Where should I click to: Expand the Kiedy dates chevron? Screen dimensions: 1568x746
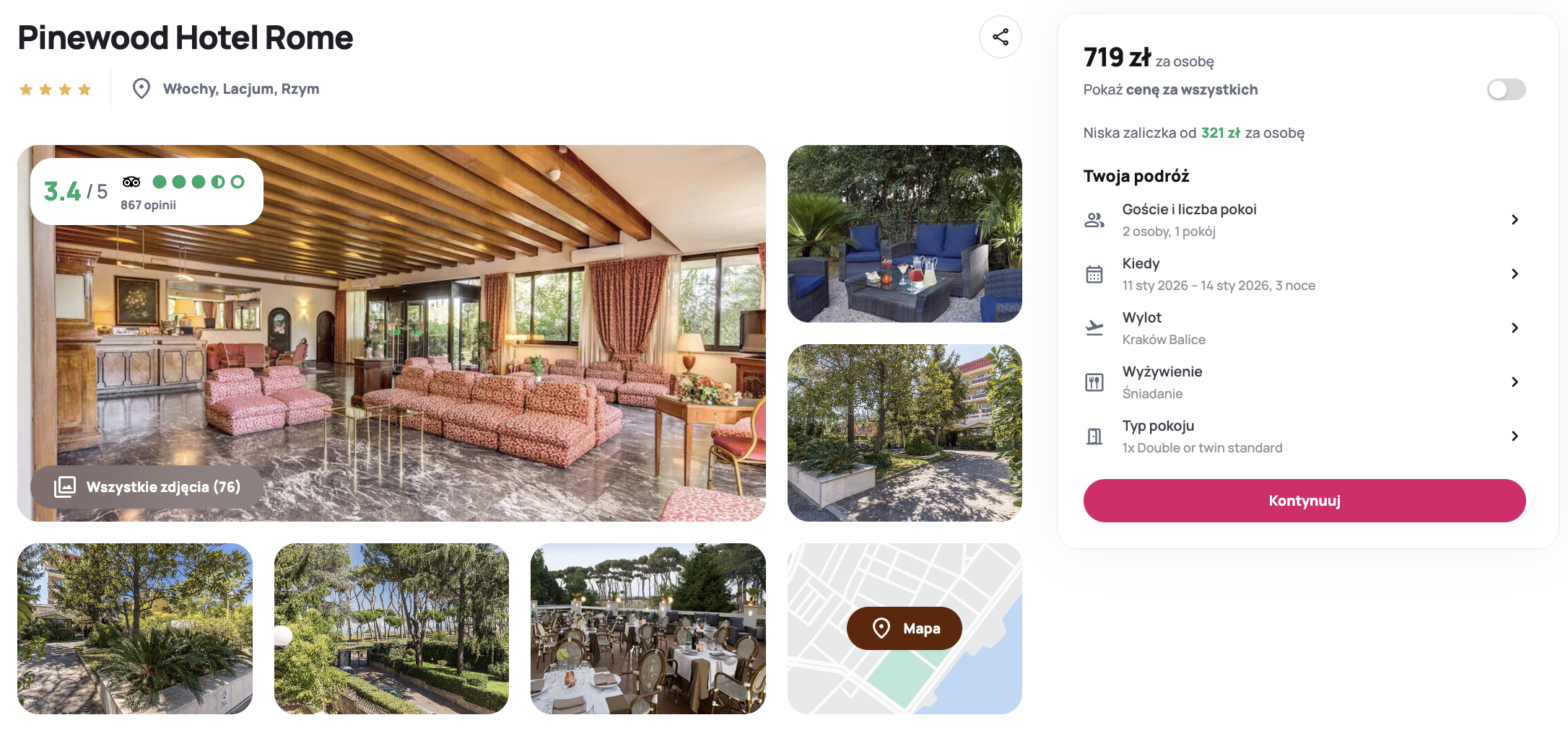click(1515, 274)
